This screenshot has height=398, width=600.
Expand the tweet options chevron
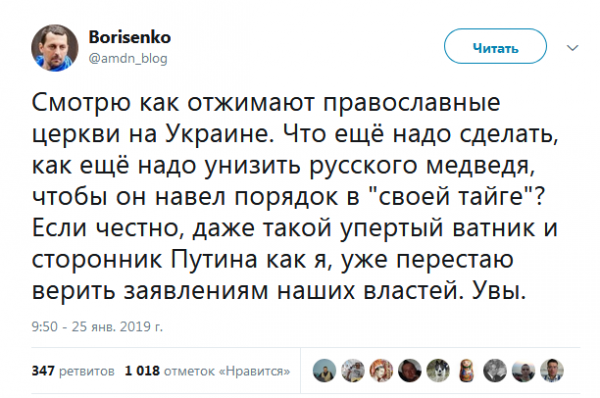point(572,48)
